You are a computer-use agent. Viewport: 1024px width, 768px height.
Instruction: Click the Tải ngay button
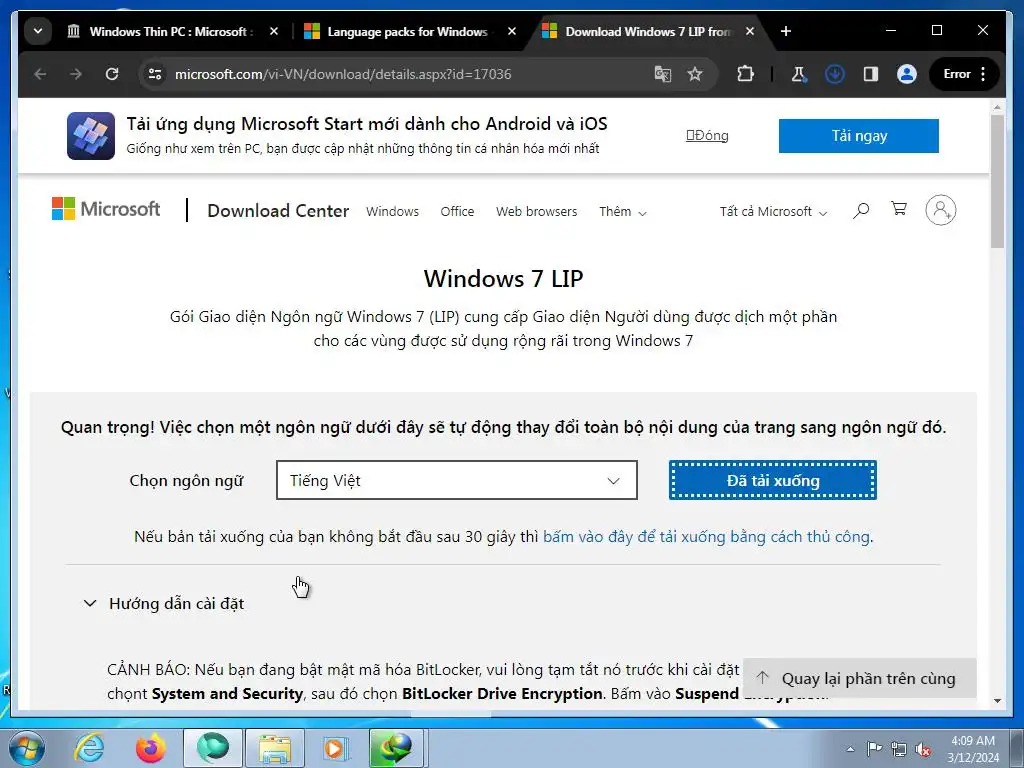click(x=858, y=136)
